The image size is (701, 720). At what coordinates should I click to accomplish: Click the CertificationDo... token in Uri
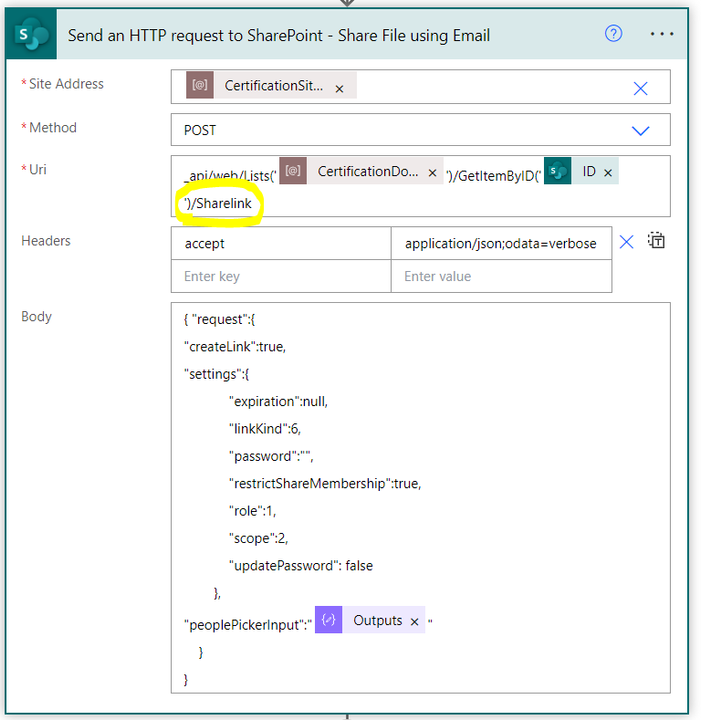click(362, 171)
